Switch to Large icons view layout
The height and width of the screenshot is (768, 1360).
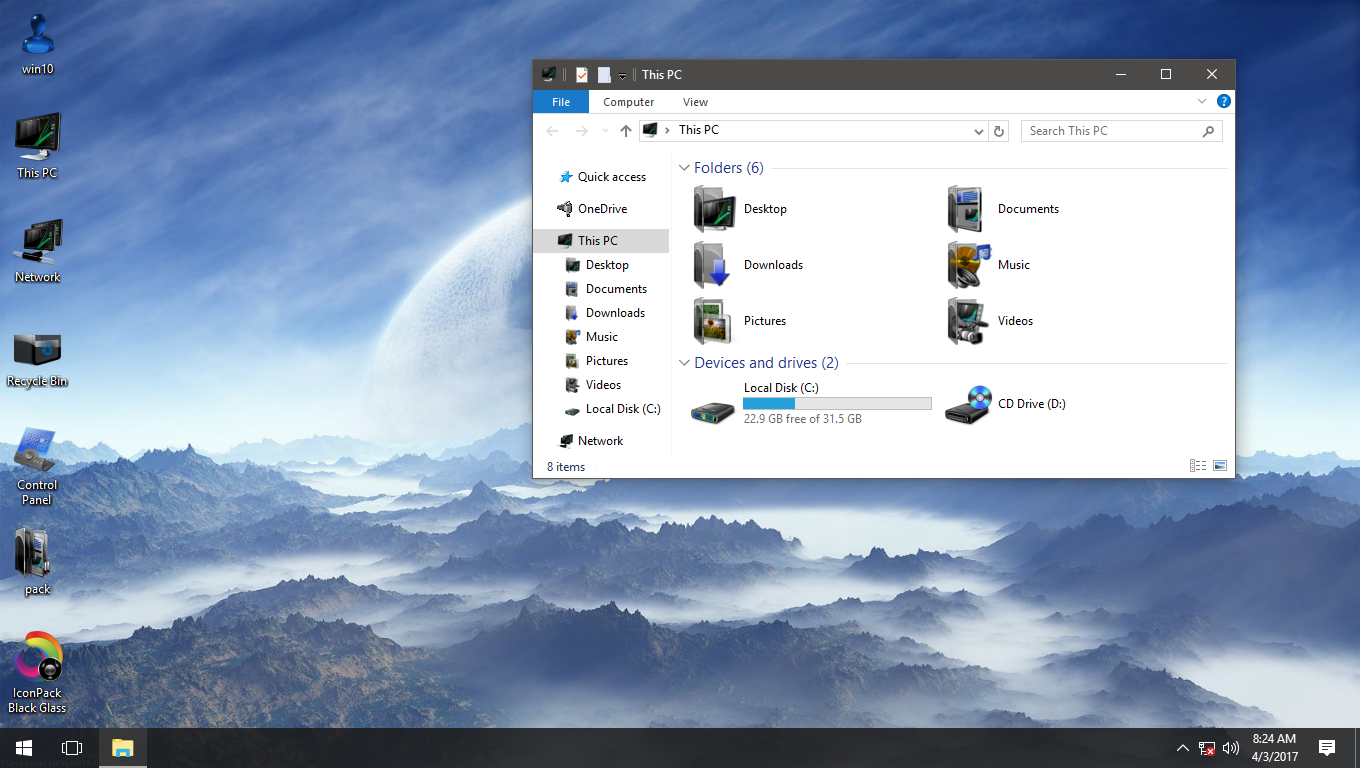1220,466
